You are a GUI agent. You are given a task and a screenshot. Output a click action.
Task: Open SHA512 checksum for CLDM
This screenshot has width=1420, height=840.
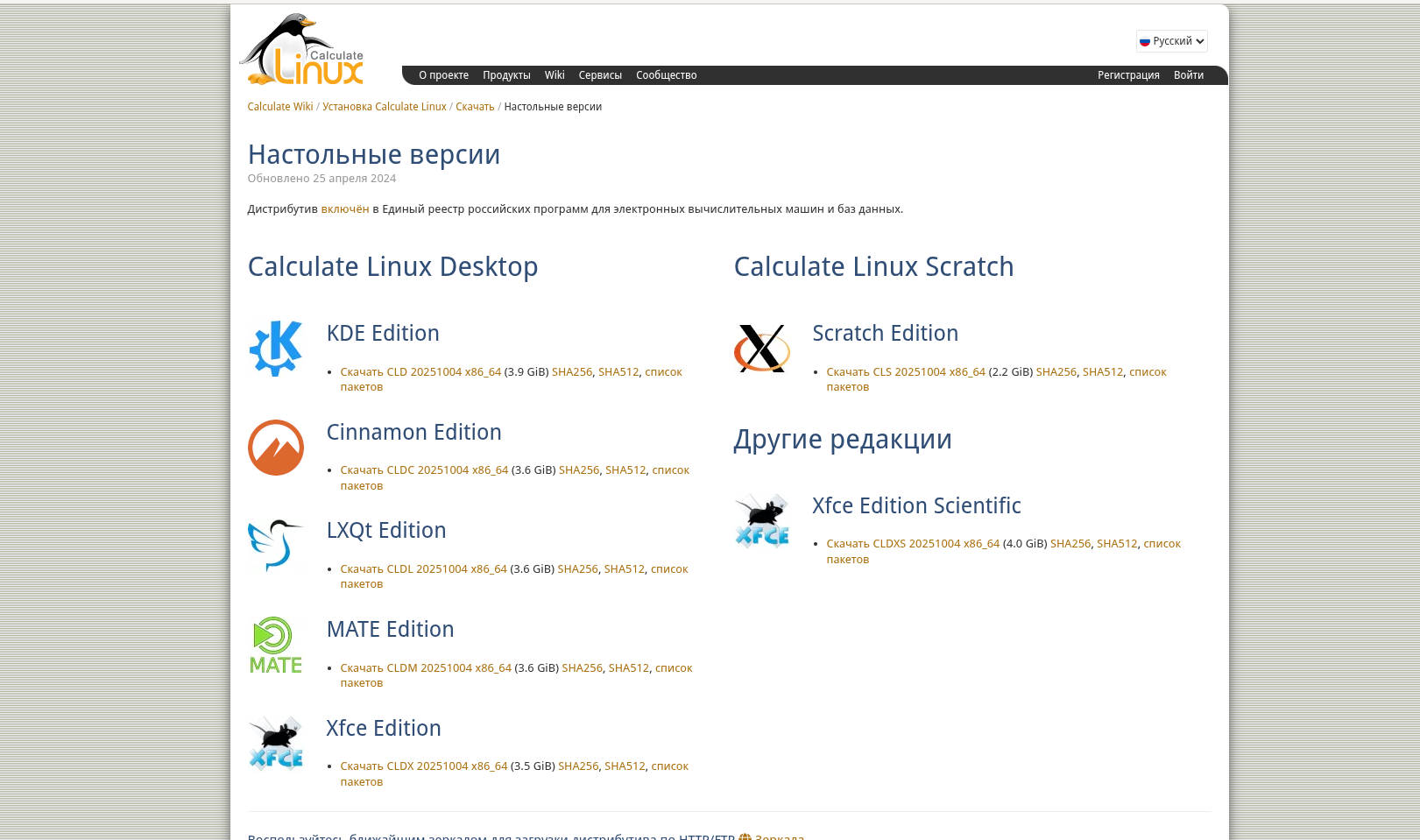[x=629, y=668]
